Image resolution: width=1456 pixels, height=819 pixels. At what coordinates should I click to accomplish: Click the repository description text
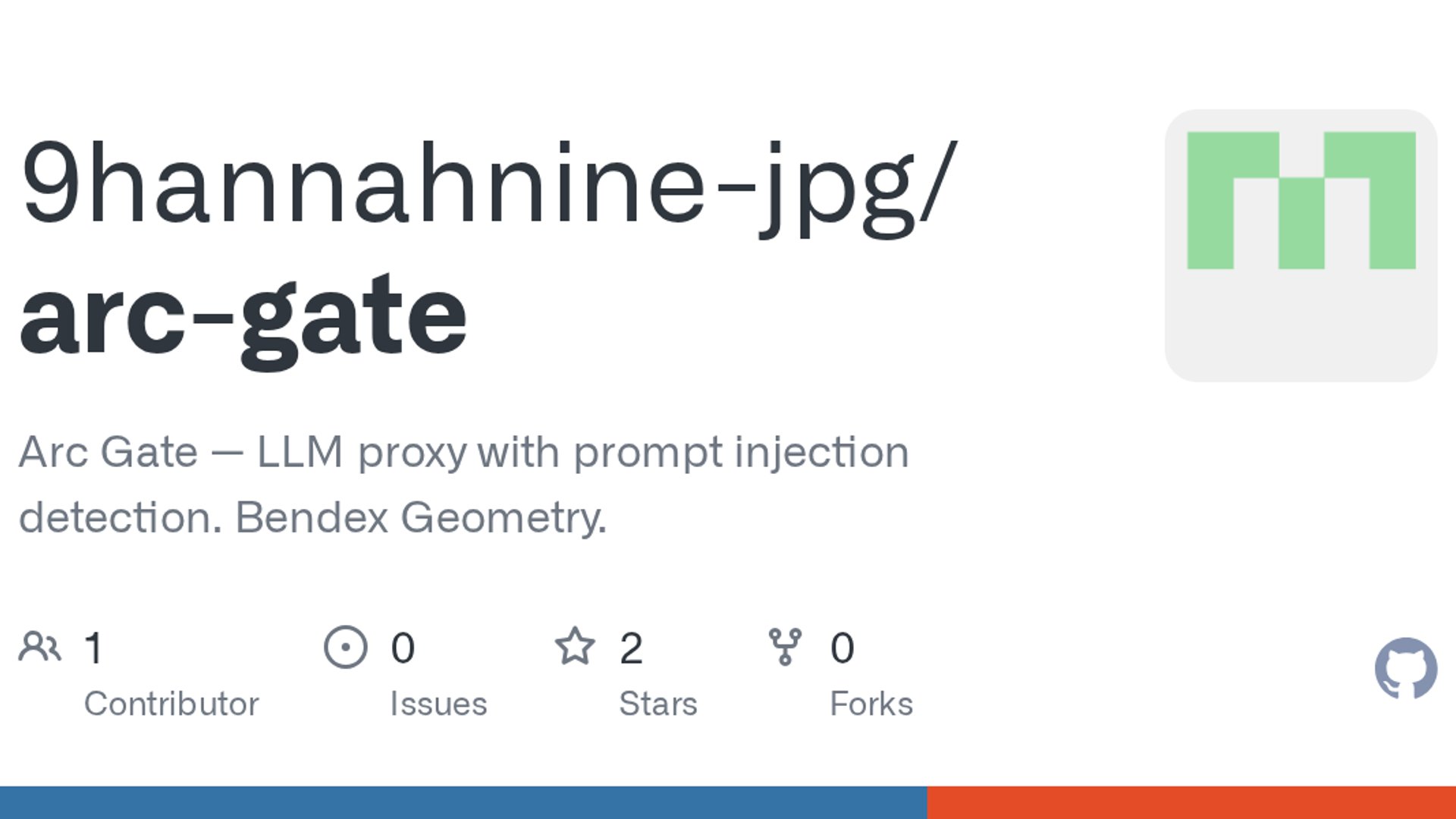463,453
